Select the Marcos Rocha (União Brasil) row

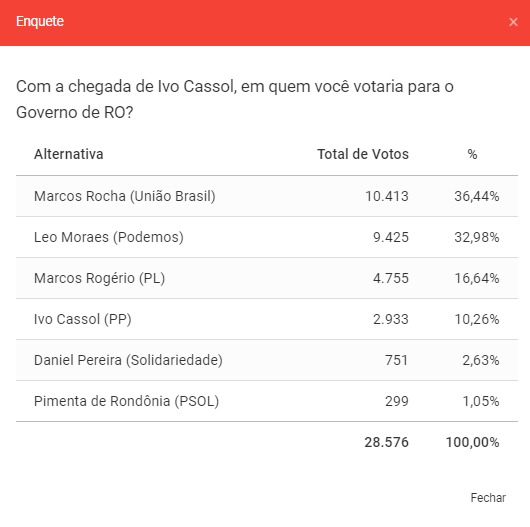[x=267, y=196]
